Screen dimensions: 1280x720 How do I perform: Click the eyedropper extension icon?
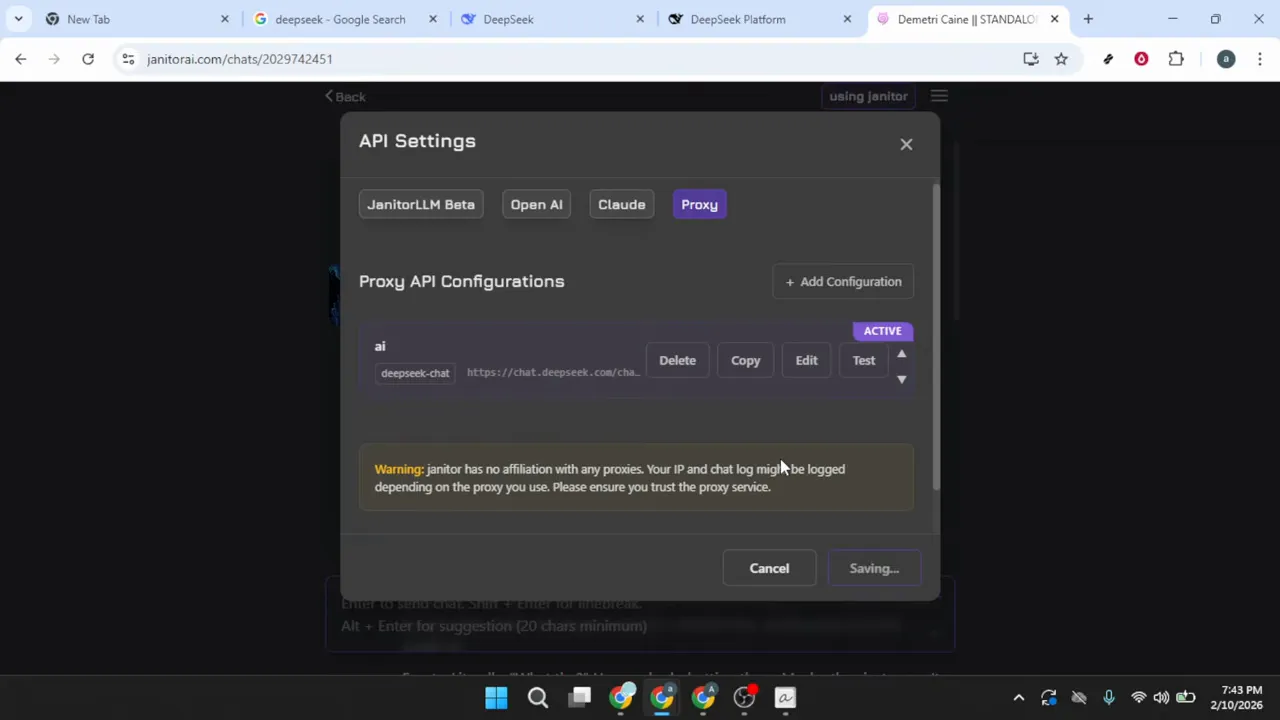coord(1108,59)
